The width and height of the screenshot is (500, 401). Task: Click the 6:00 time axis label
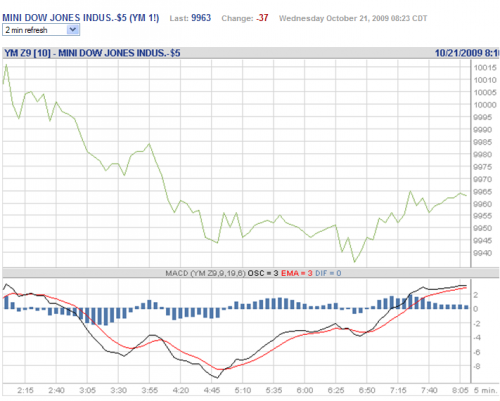[305, 390]
